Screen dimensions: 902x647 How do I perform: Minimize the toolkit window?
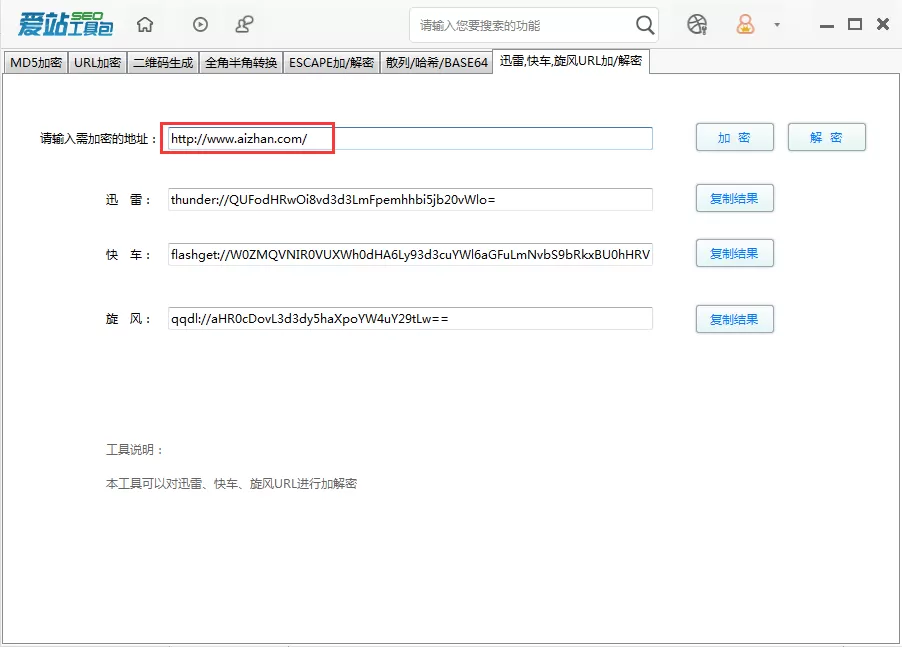pyautogui.click(x=827, y=26)
